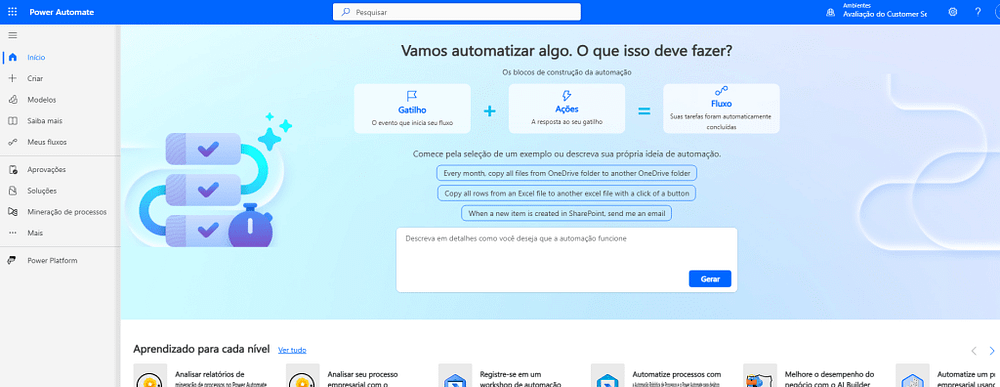Open help with the question mark

coord(978,11)
